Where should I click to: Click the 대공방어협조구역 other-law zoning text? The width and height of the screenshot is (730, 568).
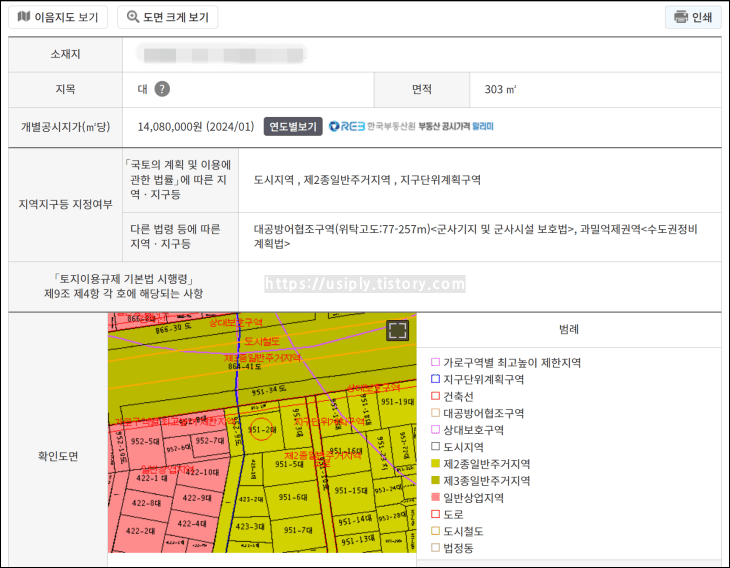[475, 236]
